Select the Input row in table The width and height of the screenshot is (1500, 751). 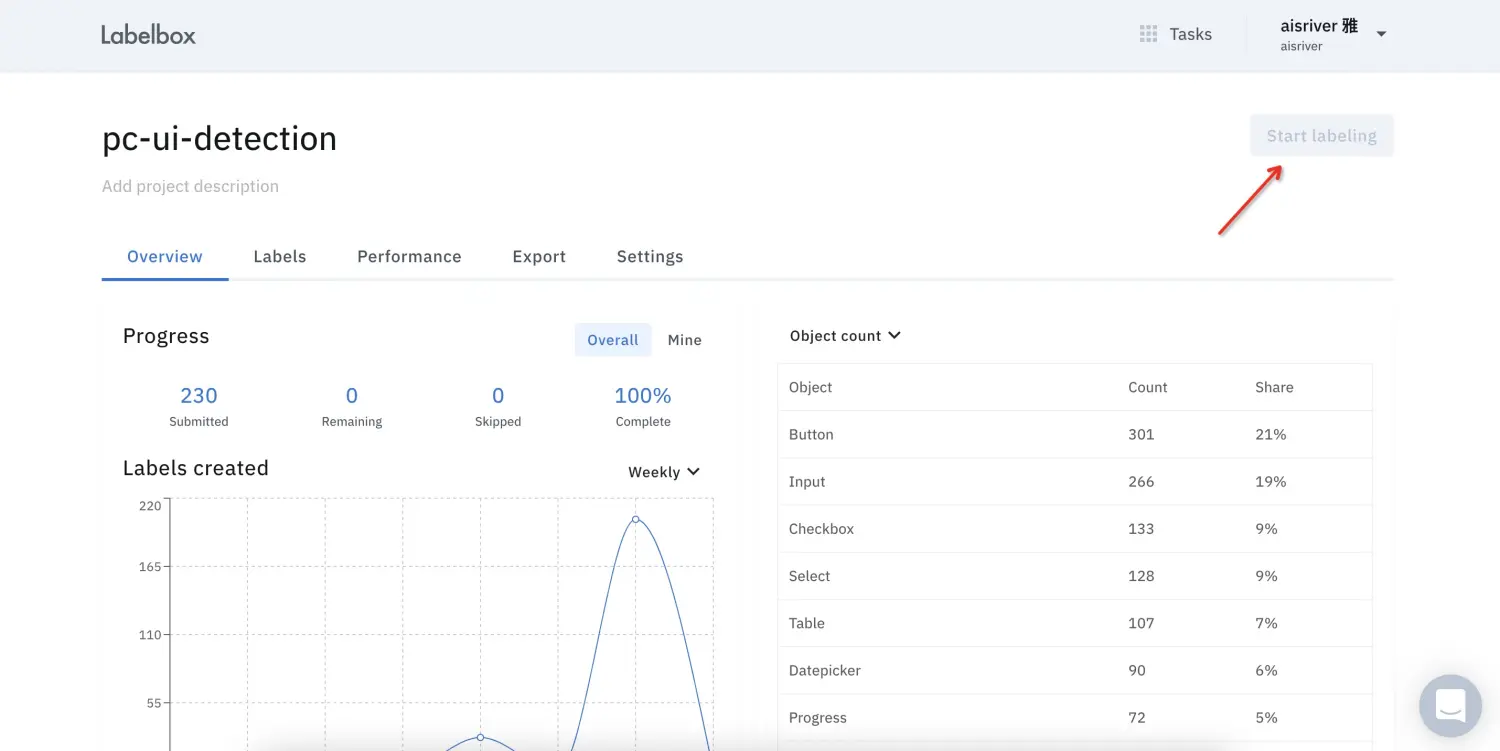click(1075, 481)
